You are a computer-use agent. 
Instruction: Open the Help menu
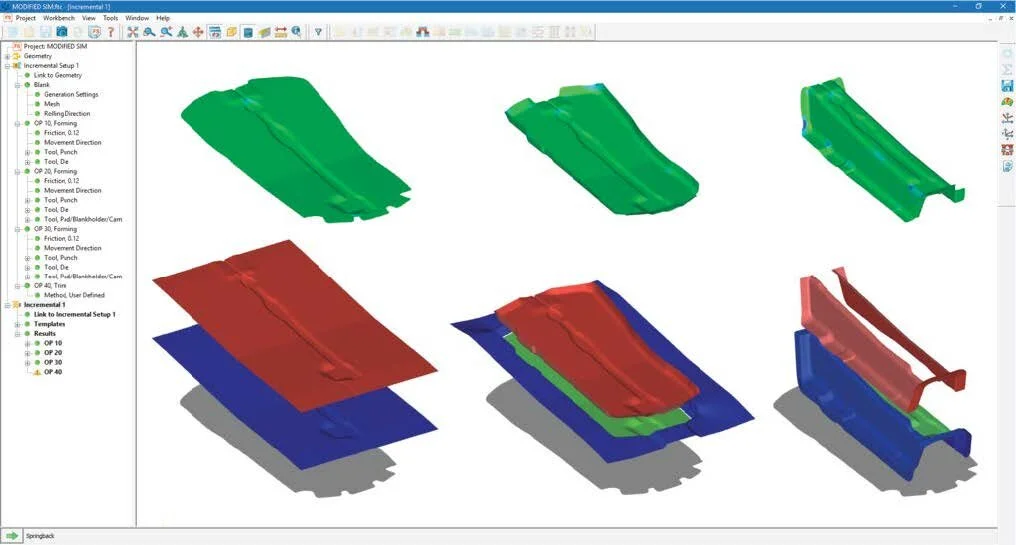coord(163,18)
